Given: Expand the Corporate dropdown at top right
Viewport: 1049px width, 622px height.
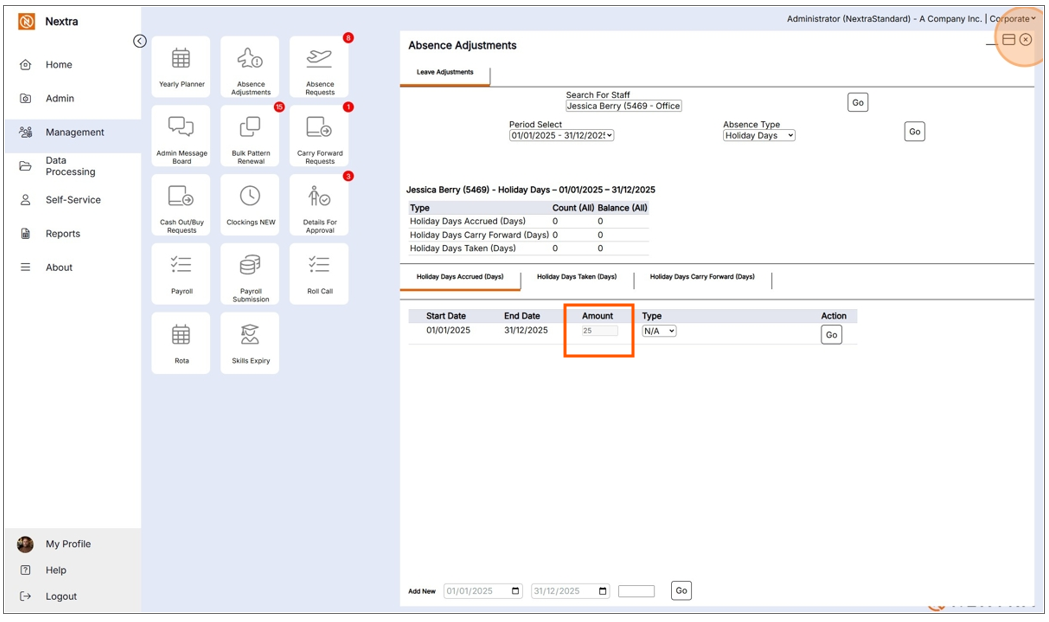Looking at the screenshot, I should (1012, 19).
